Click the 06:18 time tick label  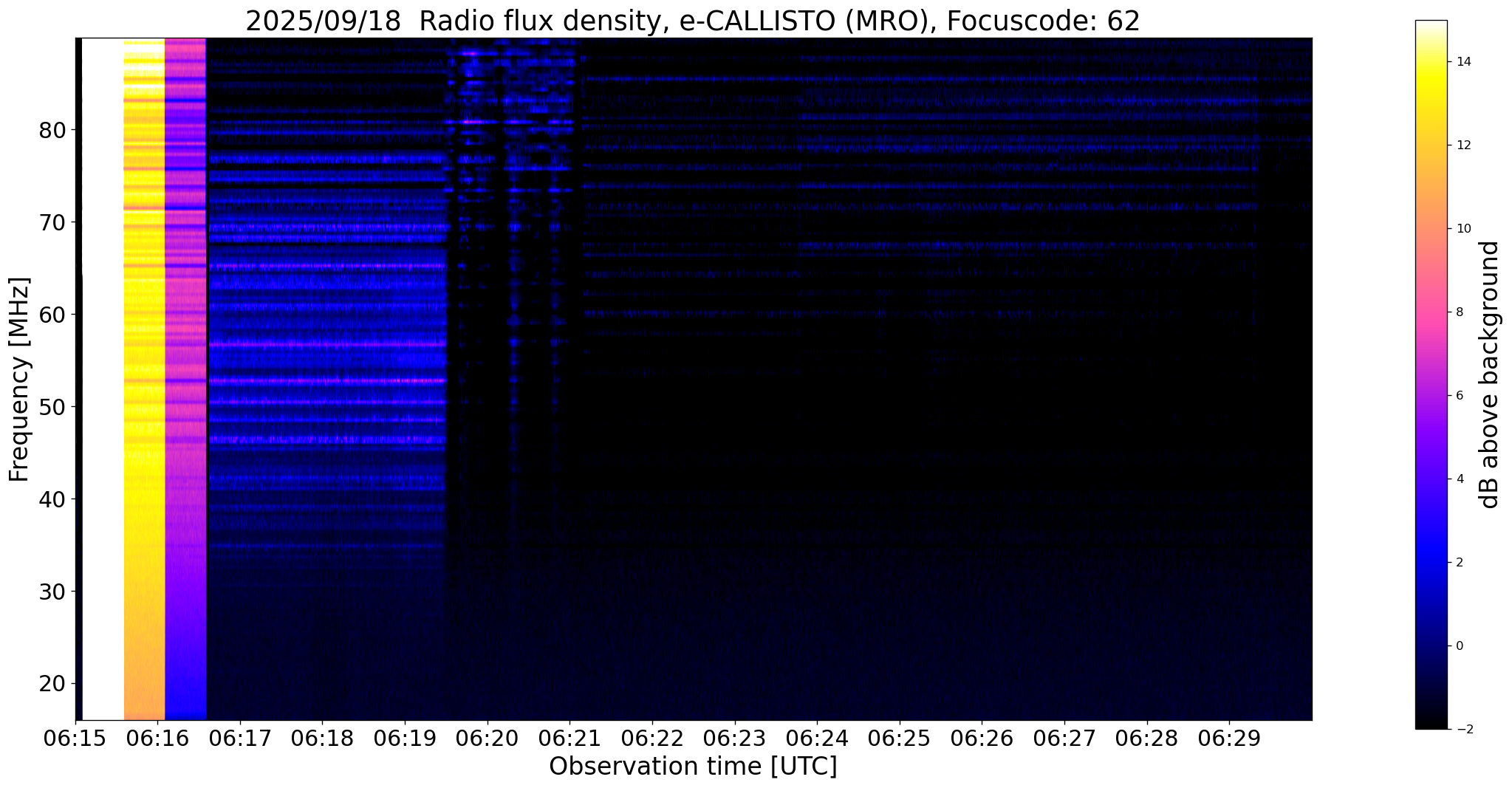[x=323, y=739]
